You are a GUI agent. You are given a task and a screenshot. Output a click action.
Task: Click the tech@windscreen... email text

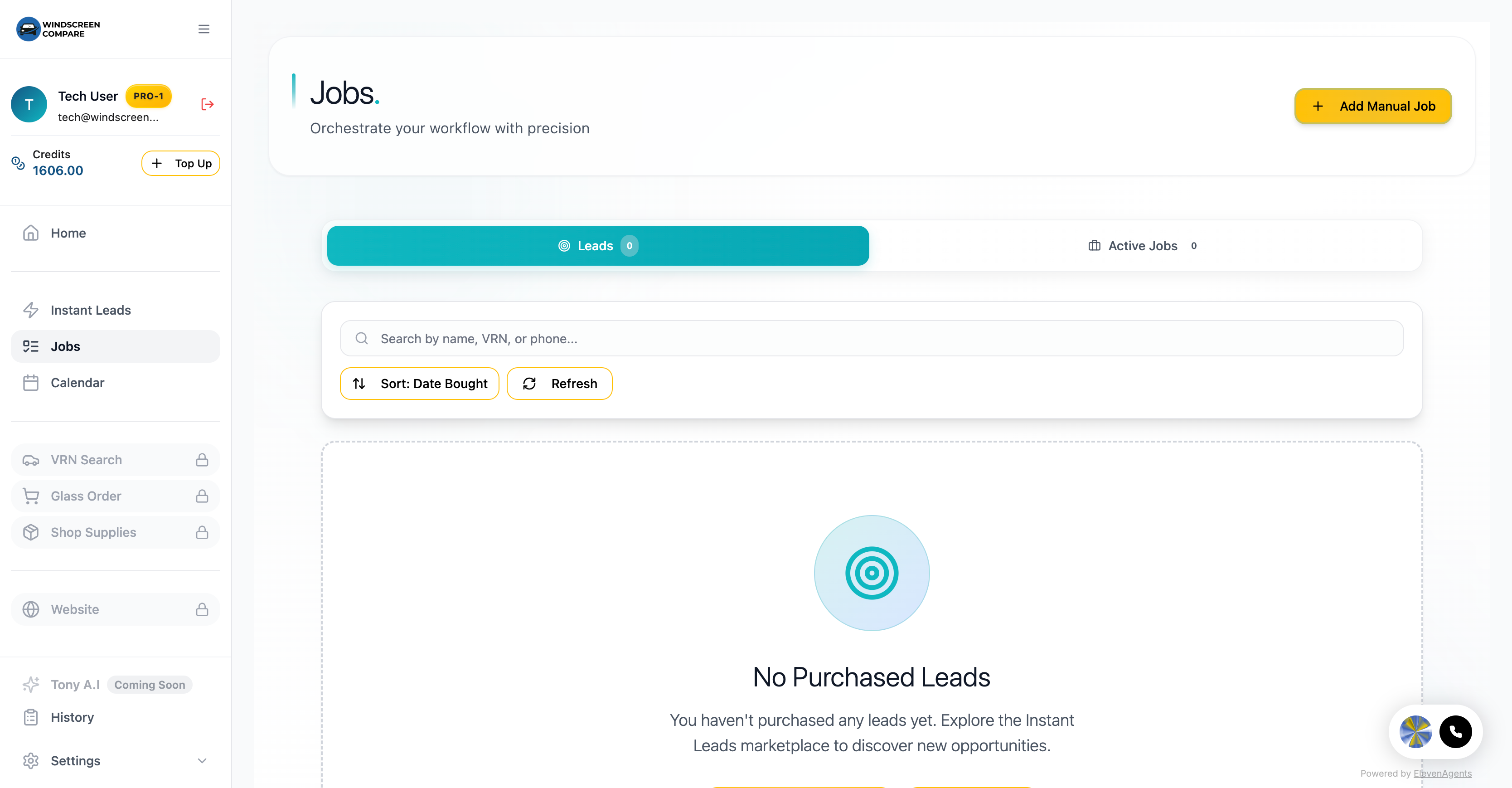pyautogui.click(x=108, y=117)
